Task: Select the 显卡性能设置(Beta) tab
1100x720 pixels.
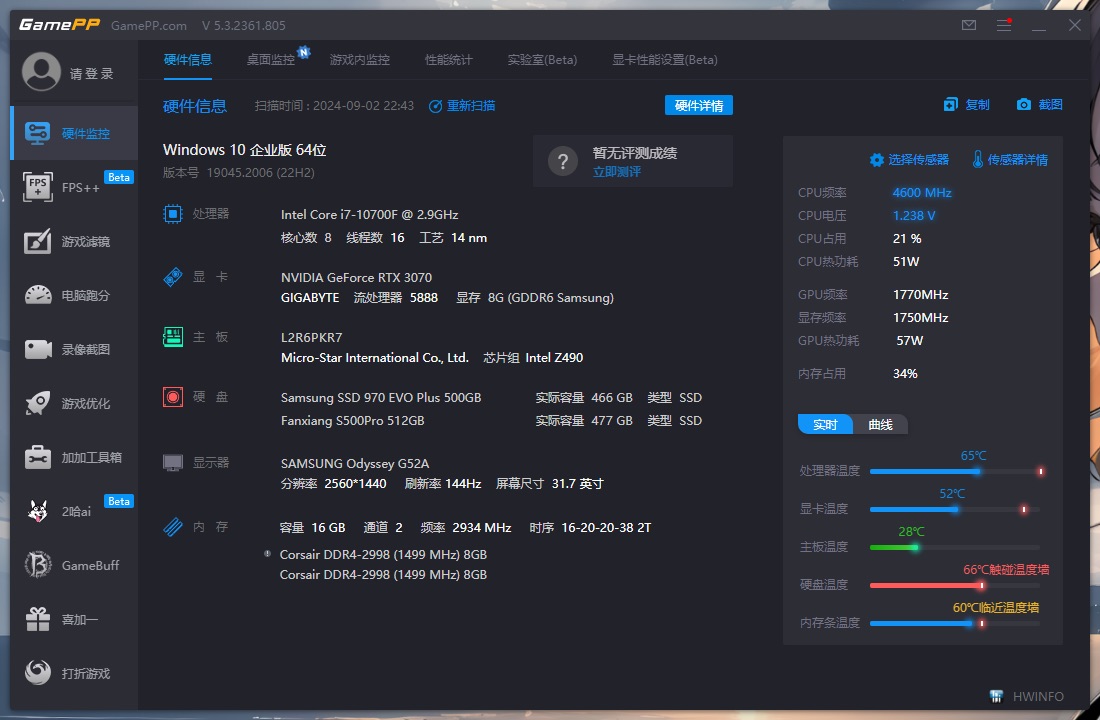Action: coord(664,60)
